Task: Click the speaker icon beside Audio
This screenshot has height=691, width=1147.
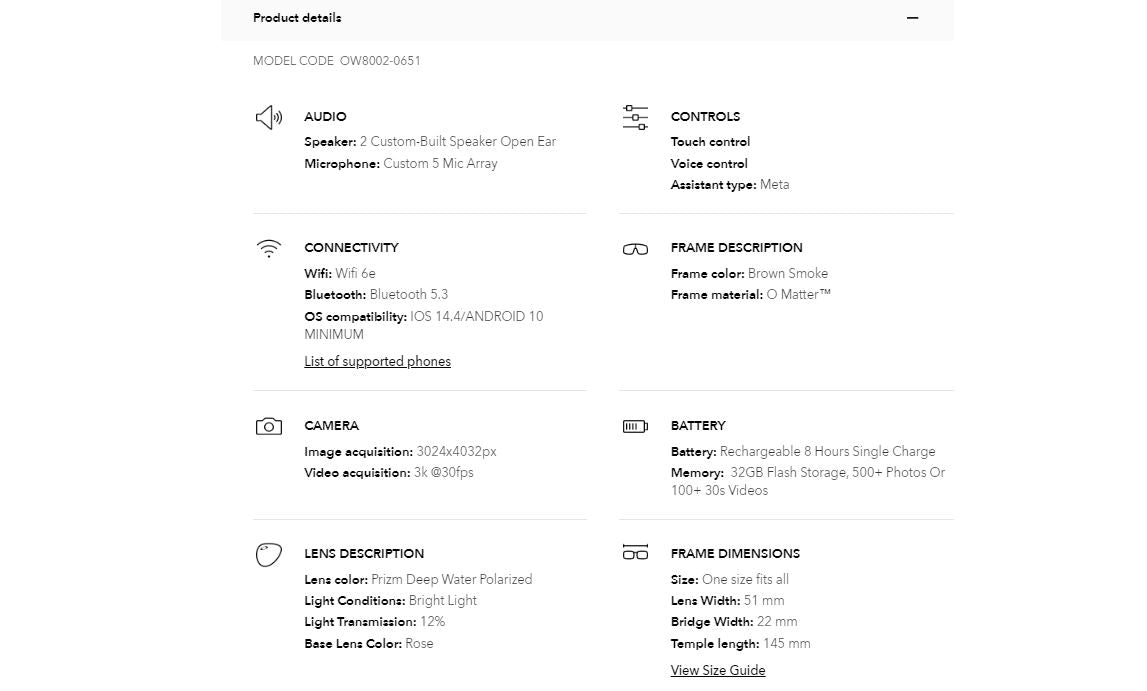Action: click(x=269, y=118)
